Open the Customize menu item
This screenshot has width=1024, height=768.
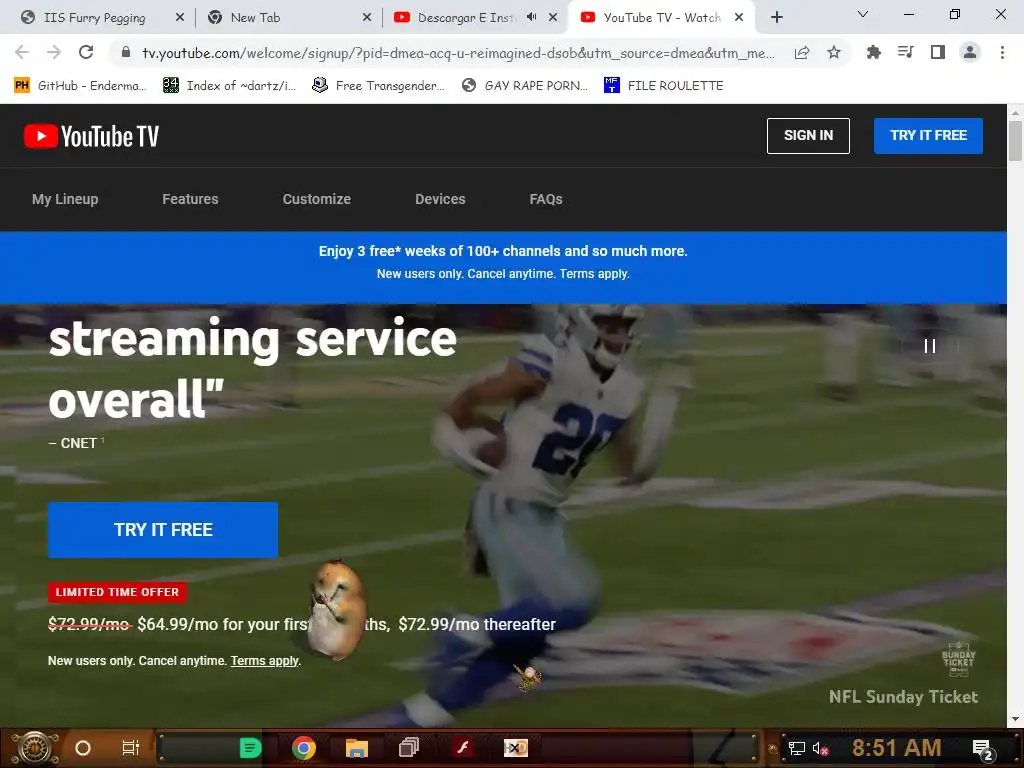(x=317, y=199)
